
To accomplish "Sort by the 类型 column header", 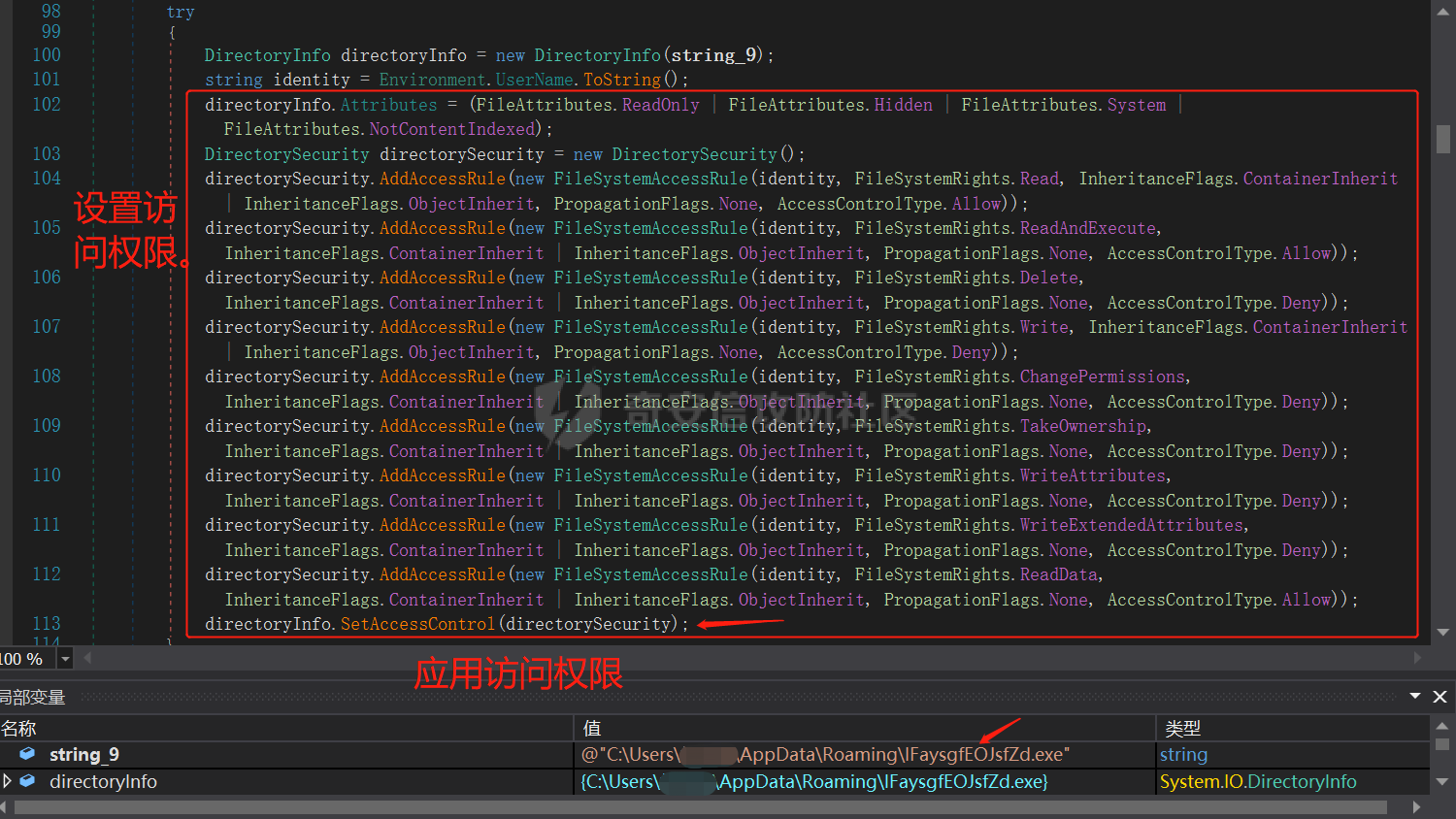I will (x=1294, y=728).
